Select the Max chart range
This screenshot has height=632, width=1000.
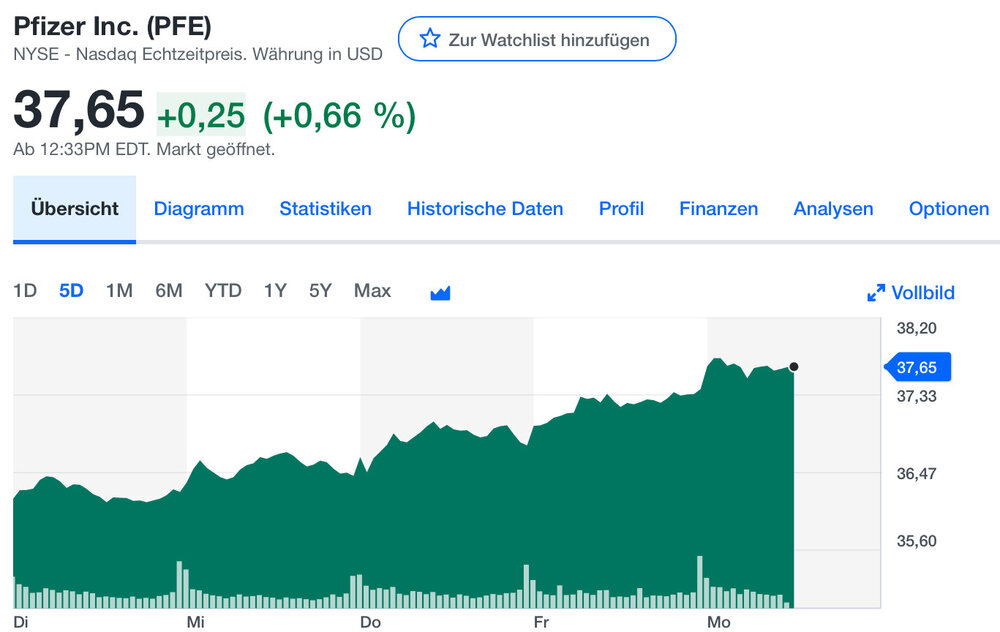pyautogui.click(x=372, y=291)
